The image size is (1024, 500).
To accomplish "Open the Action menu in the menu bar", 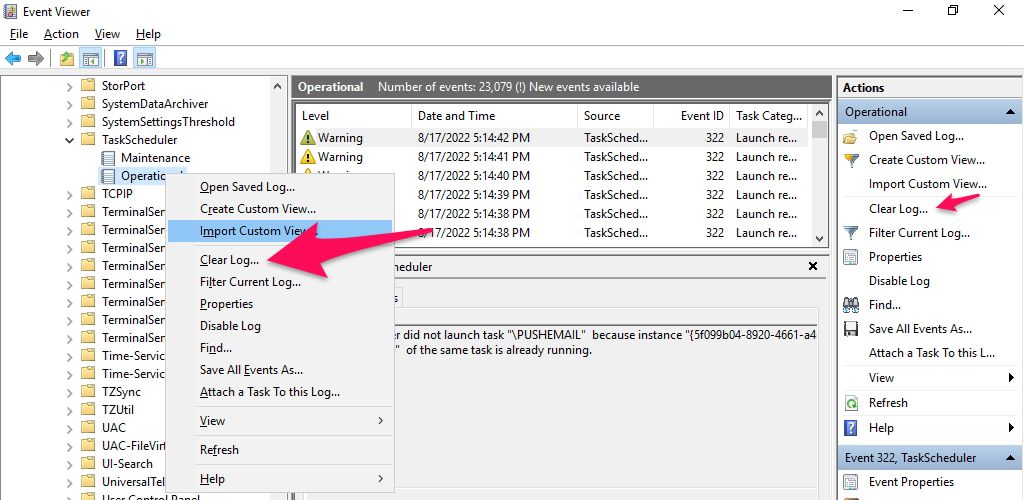I will (61, 34).
